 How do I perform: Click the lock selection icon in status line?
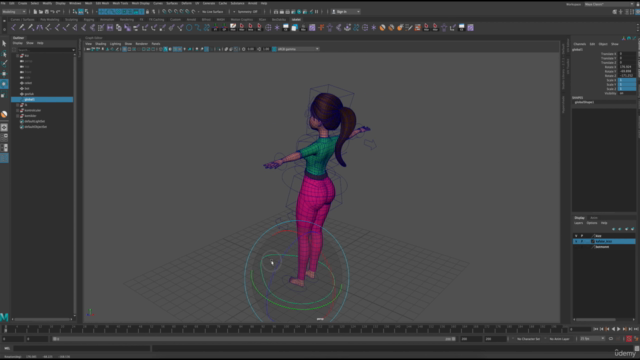pos(148,12)
